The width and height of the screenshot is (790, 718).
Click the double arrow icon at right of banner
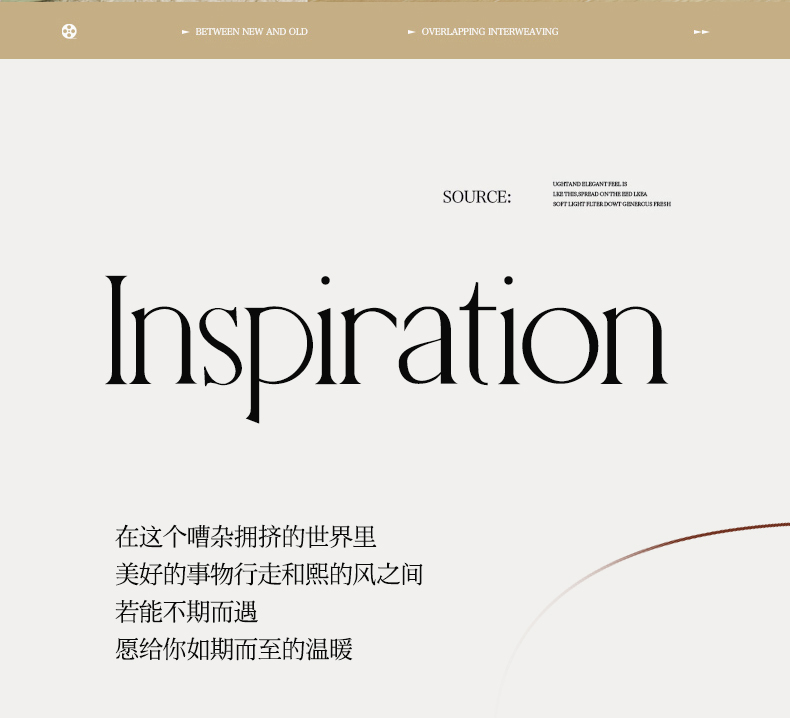701,32
